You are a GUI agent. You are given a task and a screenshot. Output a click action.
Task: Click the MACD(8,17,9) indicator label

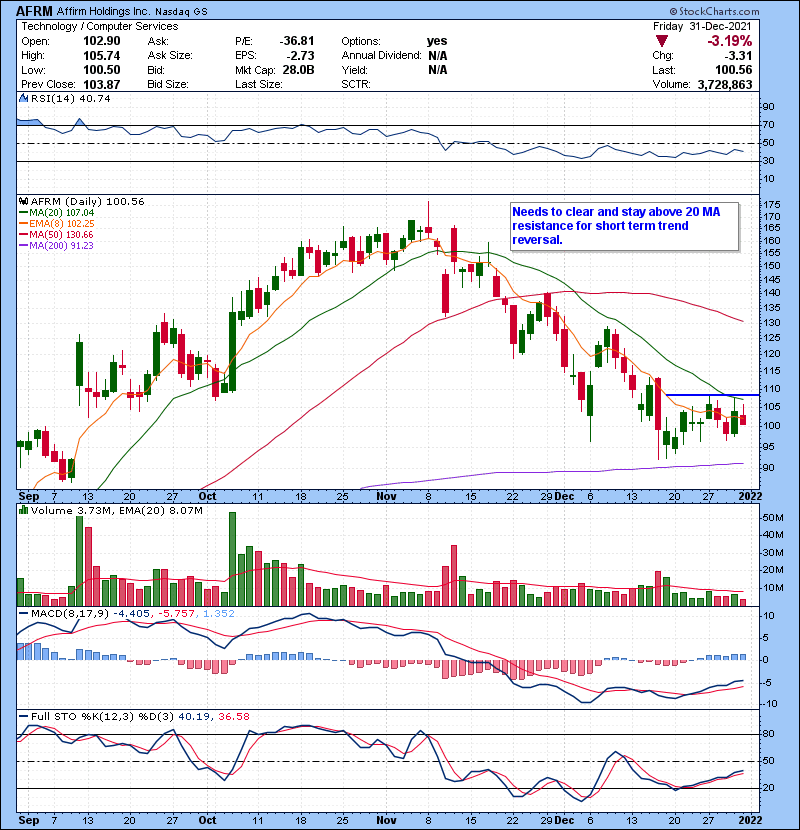[70, 614]
